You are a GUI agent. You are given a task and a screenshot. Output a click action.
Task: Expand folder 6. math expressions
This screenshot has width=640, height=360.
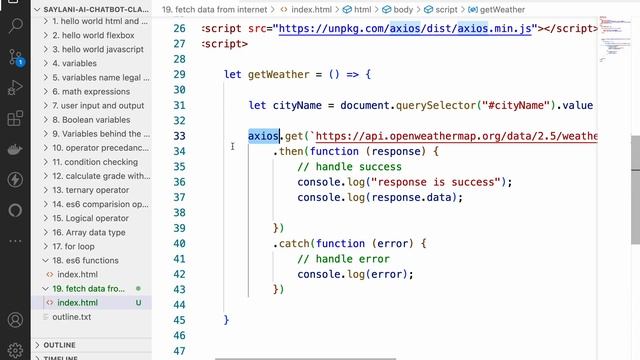click(45, 91)
